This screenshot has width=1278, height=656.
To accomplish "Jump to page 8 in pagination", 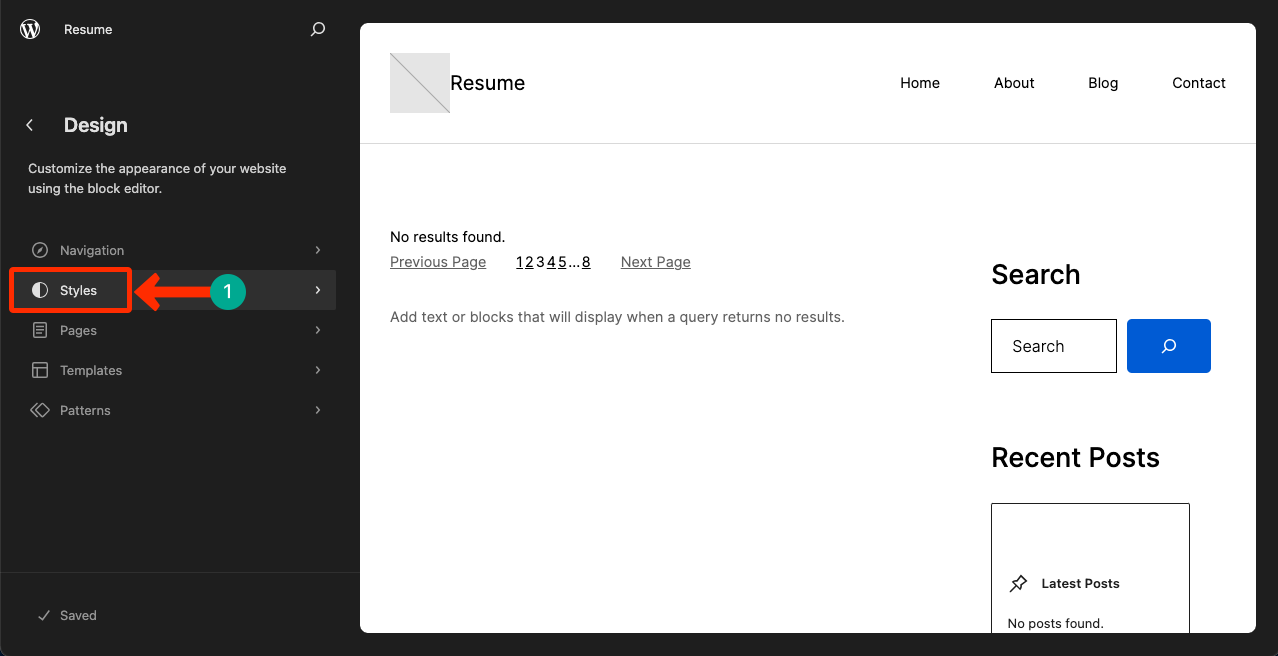I will [x=586, y=262].
